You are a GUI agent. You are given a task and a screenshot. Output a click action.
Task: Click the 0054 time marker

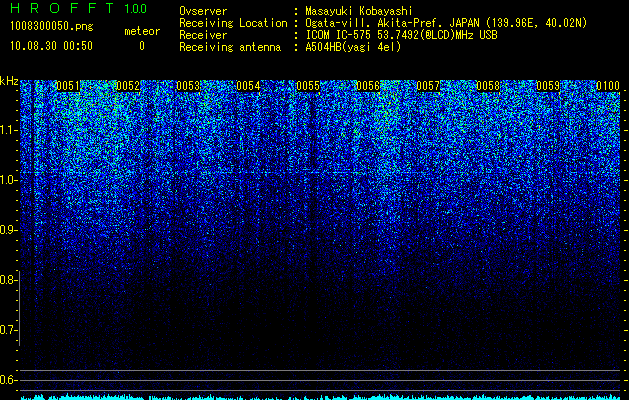pyautogui.click(x=248, y=86)
